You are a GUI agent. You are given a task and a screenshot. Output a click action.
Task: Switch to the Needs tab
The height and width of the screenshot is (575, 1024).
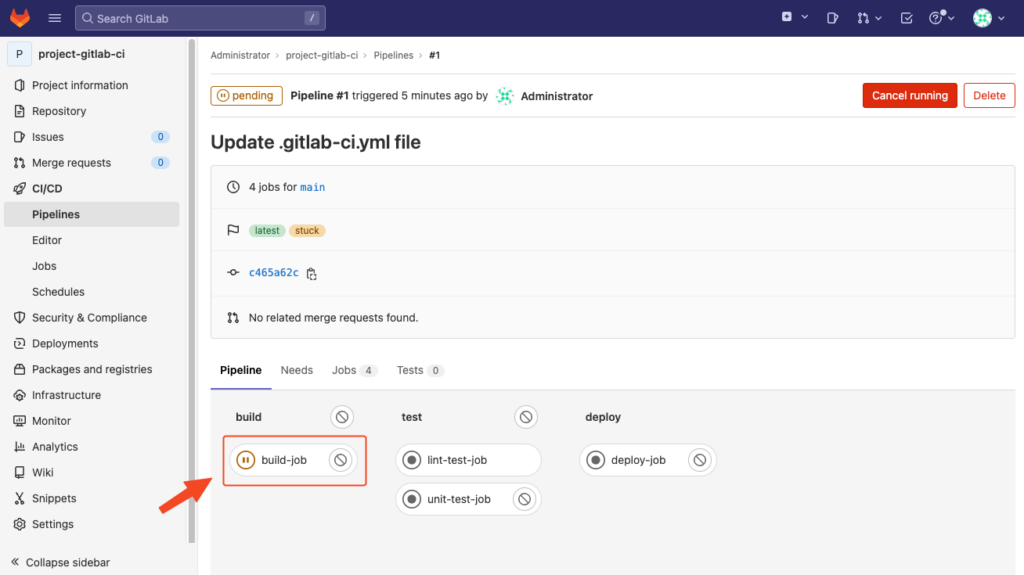click(296, 370)
